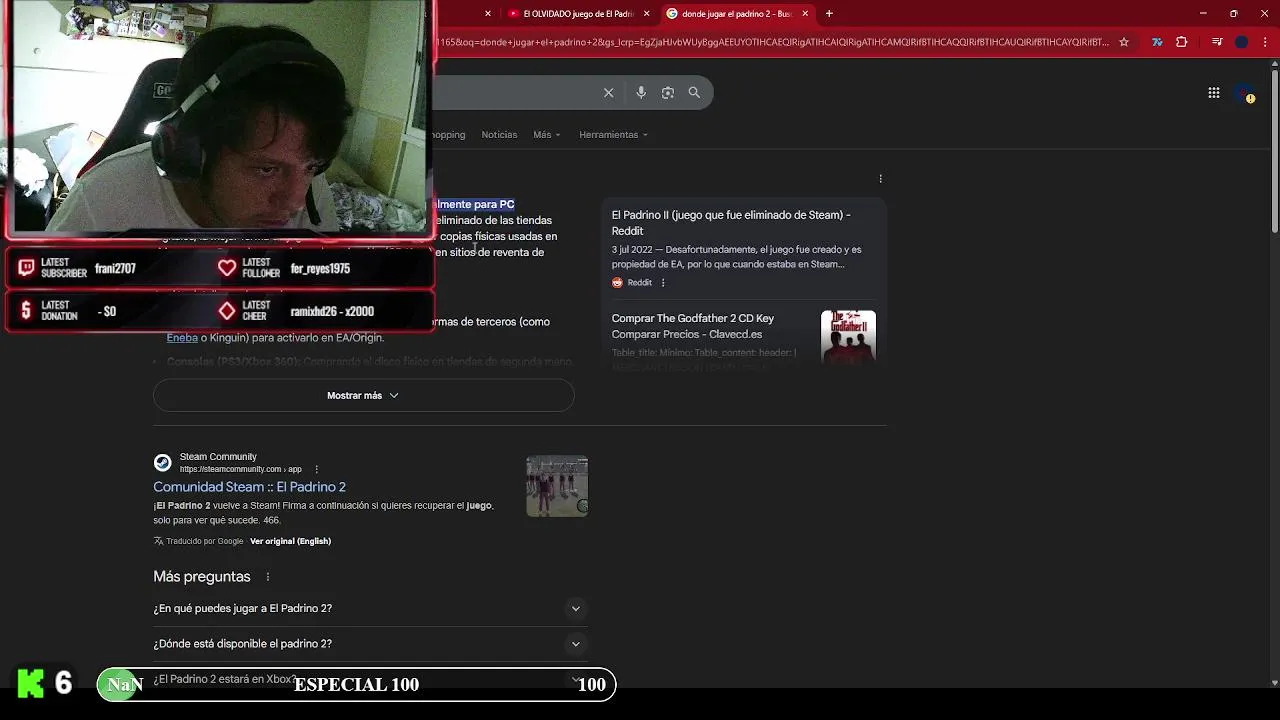1280x720 pixels.
Task: Close the 'donde jugar el padrino 2' tab
Action: (x=805, y=14)
